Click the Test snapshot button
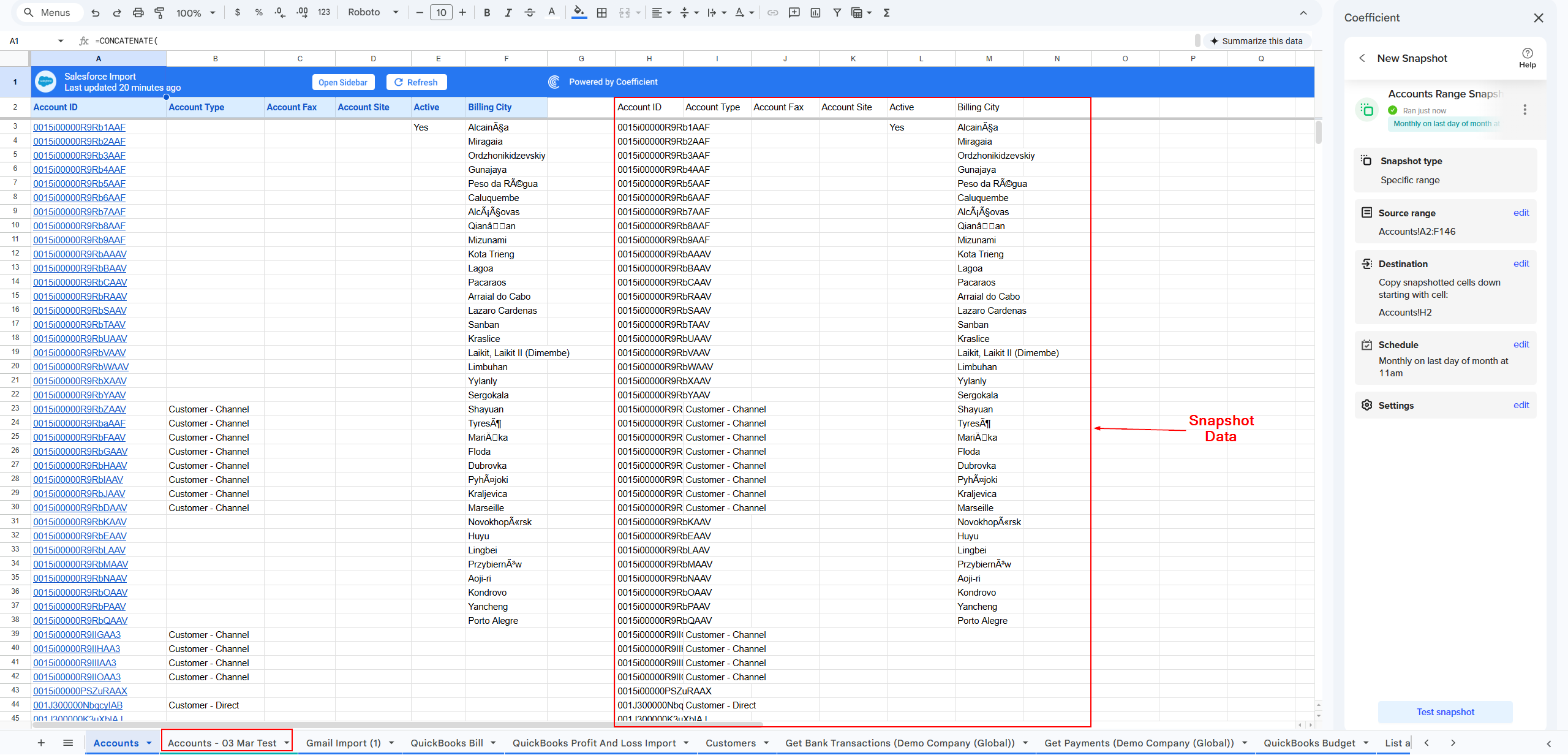1568x755 pixels. coord(1445,711)
